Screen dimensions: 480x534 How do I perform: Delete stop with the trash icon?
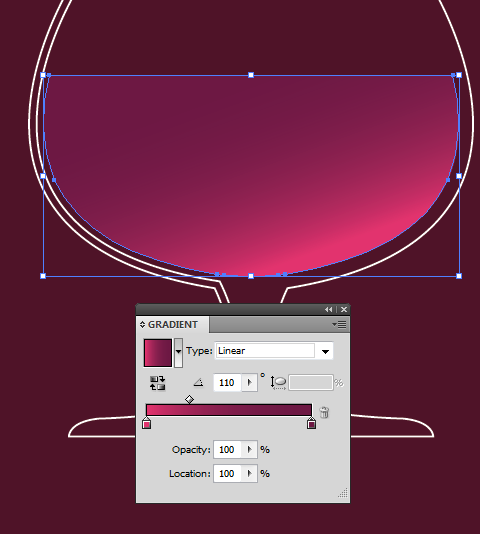(x=324, y=412)
